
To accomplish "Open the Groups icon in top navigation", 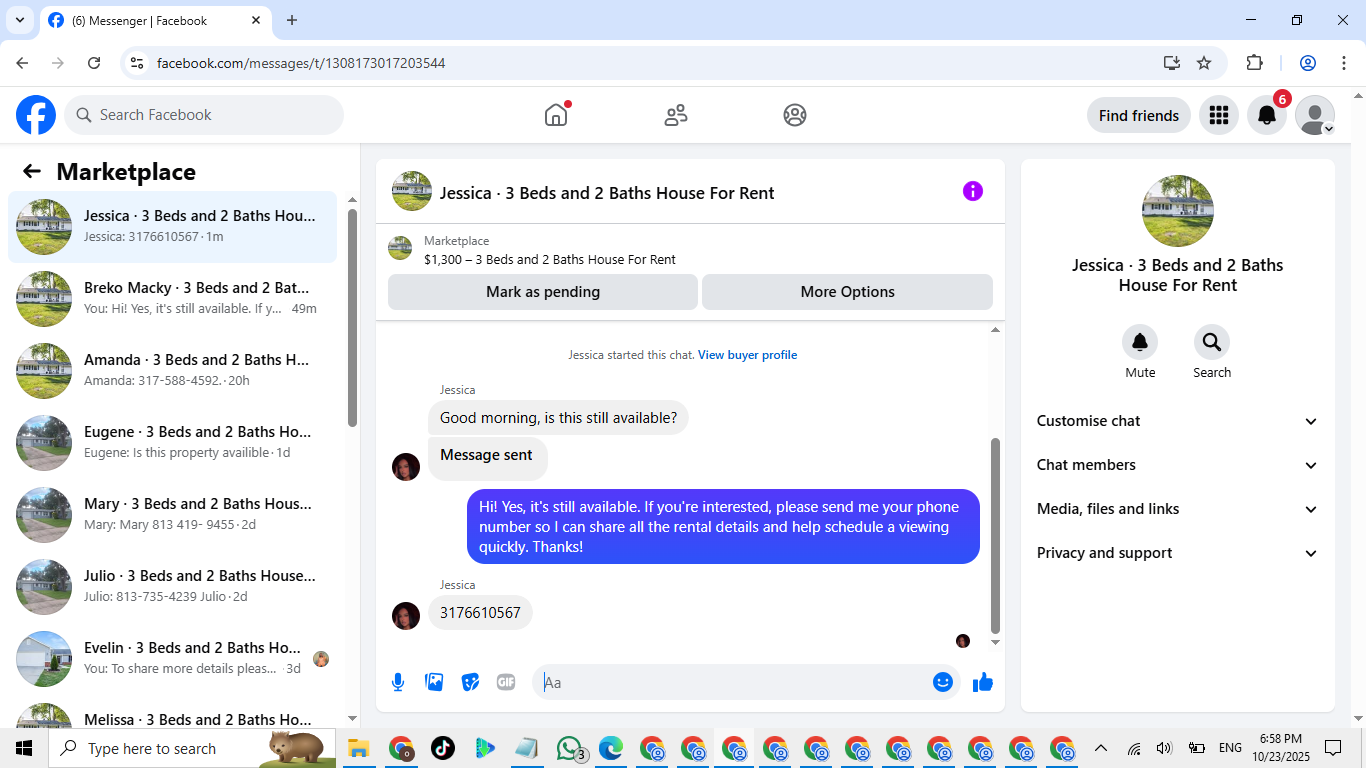I will click(x=795, y=115).
